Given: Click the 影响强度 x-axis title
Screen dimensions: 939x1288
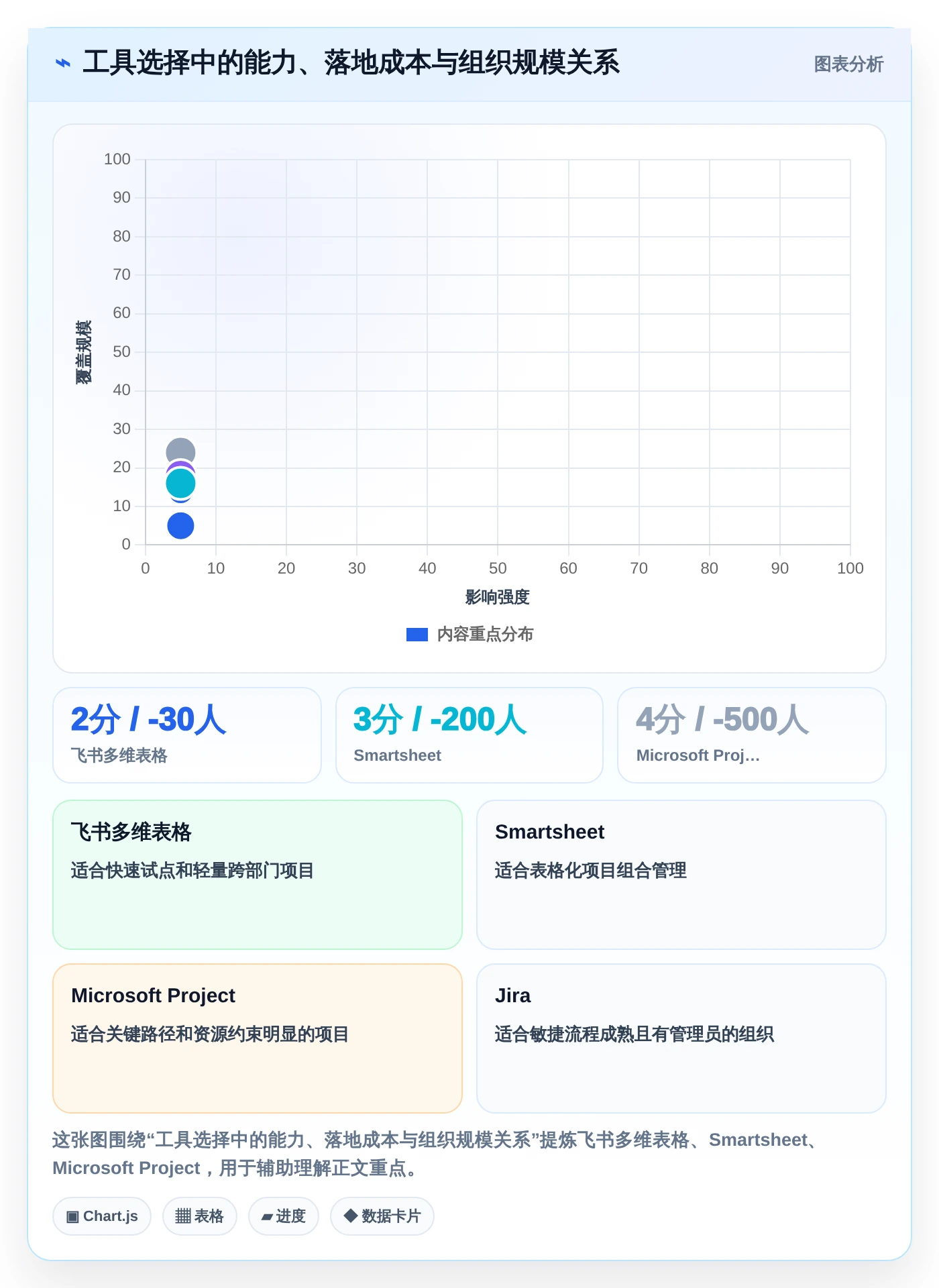Looking at the screenshot, I should (x=498, y=597).
